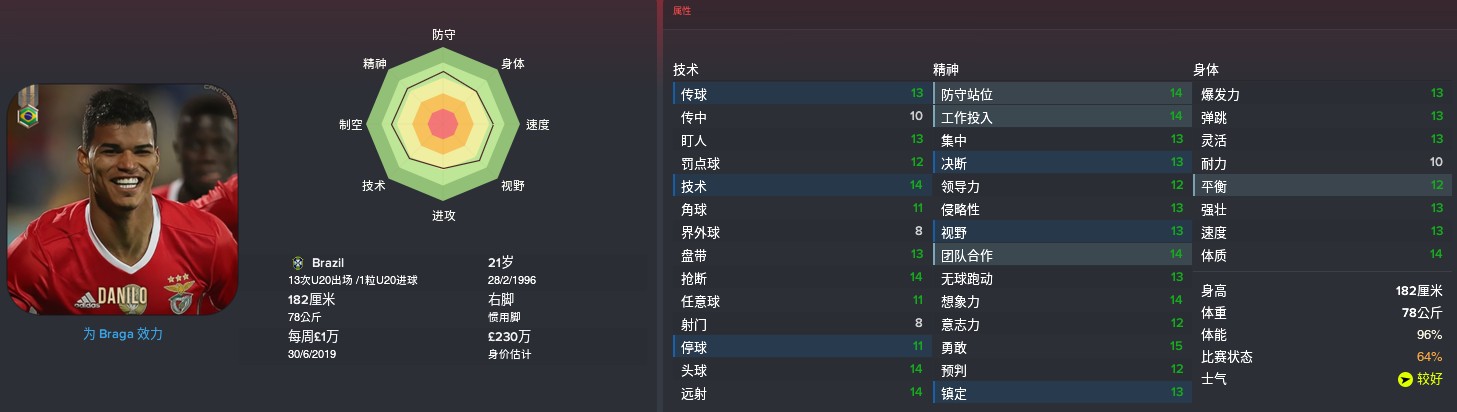Select the 属性 tab header
Viewport: 1457px width, 412px height.
[x=681, y=11]
